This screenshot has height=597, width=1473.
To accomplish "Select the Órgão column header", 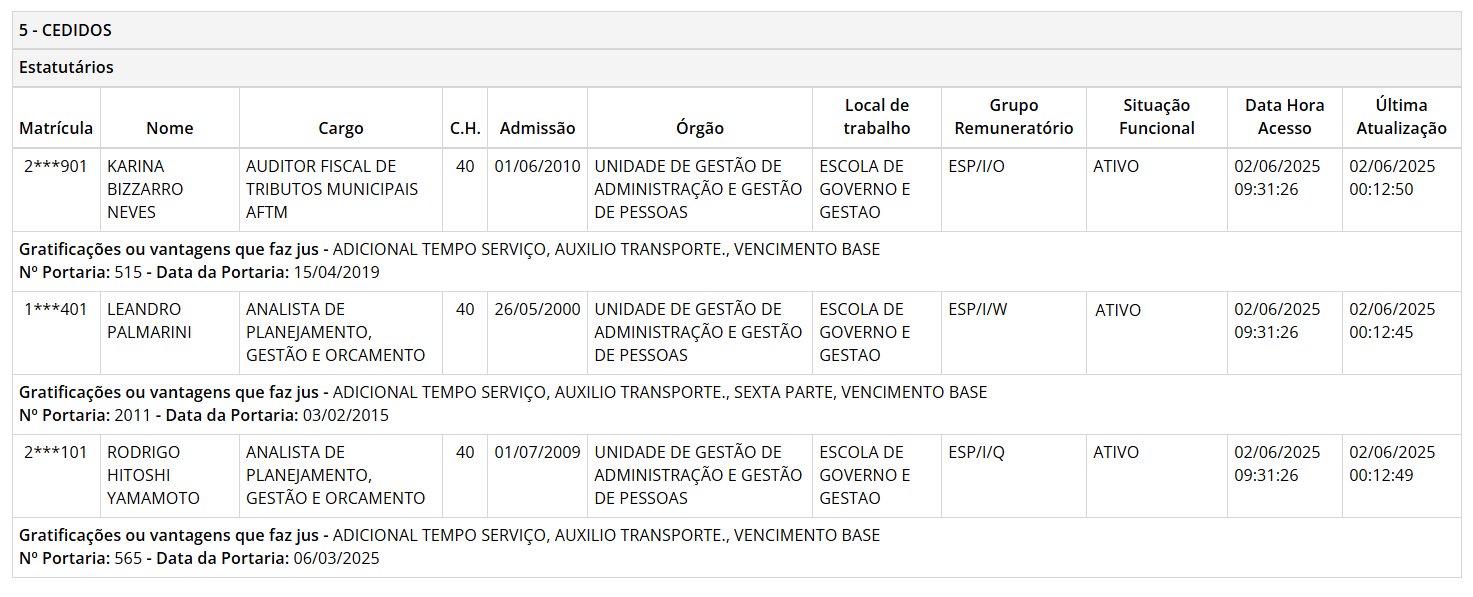I will 700,128.
